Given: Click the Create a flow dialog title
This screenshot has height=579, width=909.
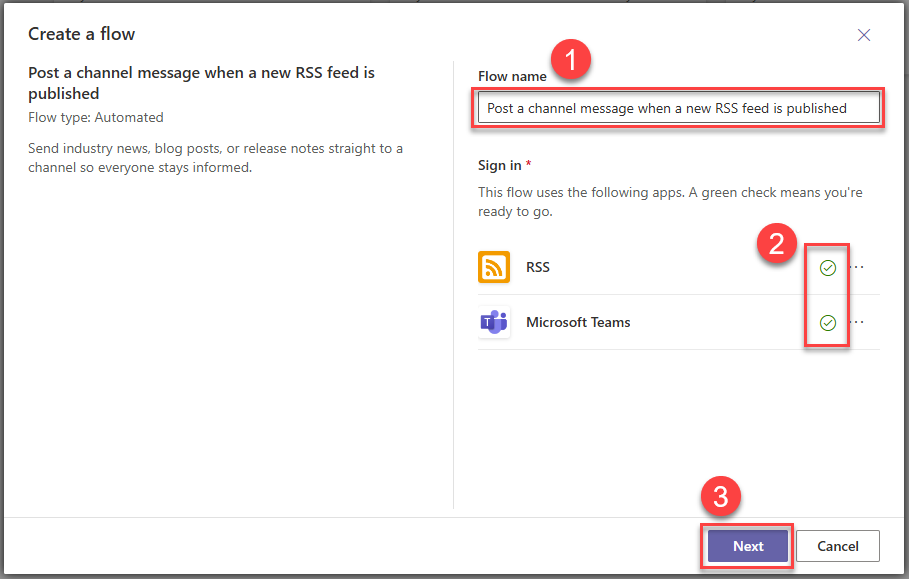Looking at the screenshot, I should coord(81,34).
